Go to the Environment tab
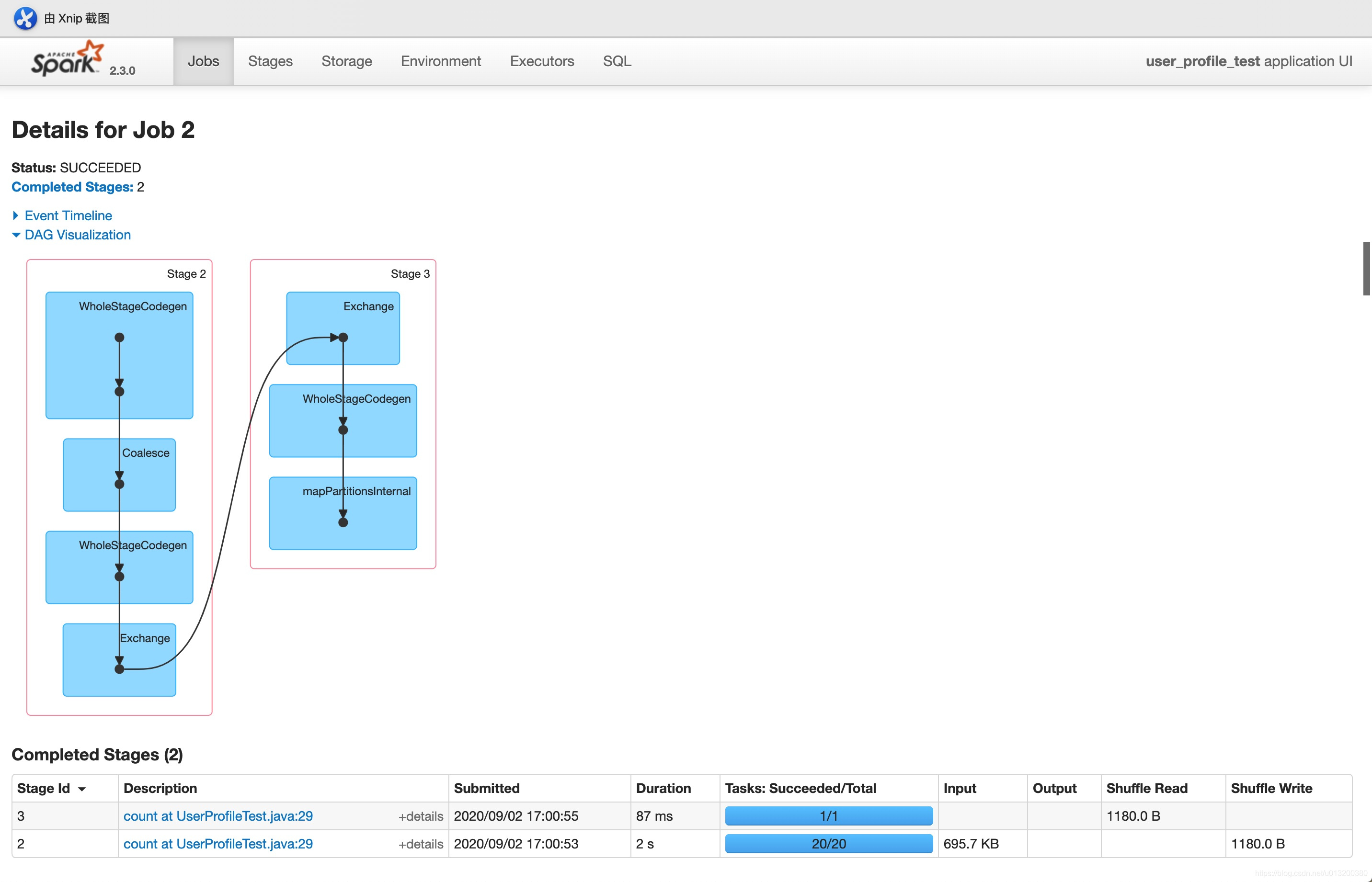 coord(441,61)
